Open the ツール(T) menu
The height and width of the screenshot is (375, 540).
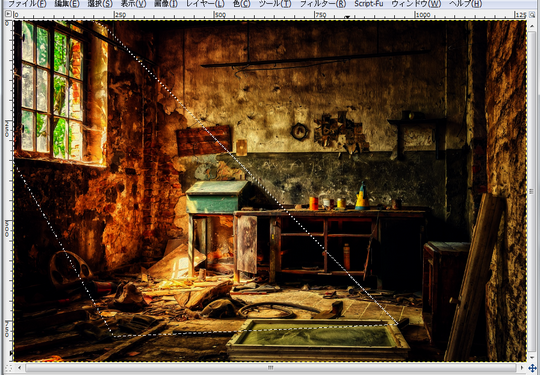275,4
